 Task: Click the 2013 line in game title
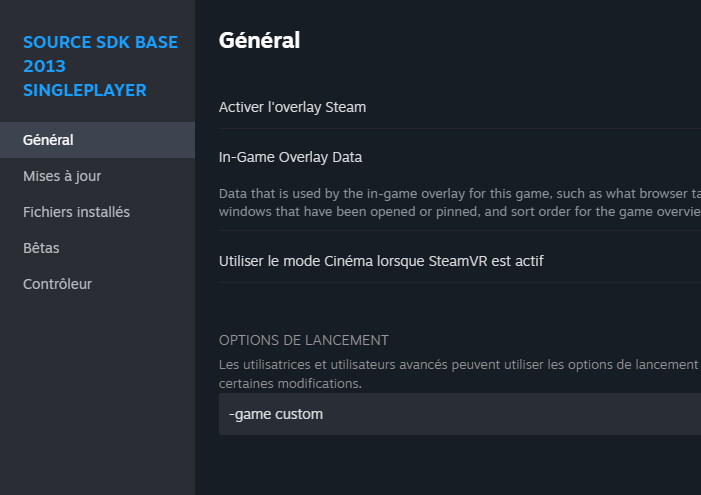coord(44,66)
